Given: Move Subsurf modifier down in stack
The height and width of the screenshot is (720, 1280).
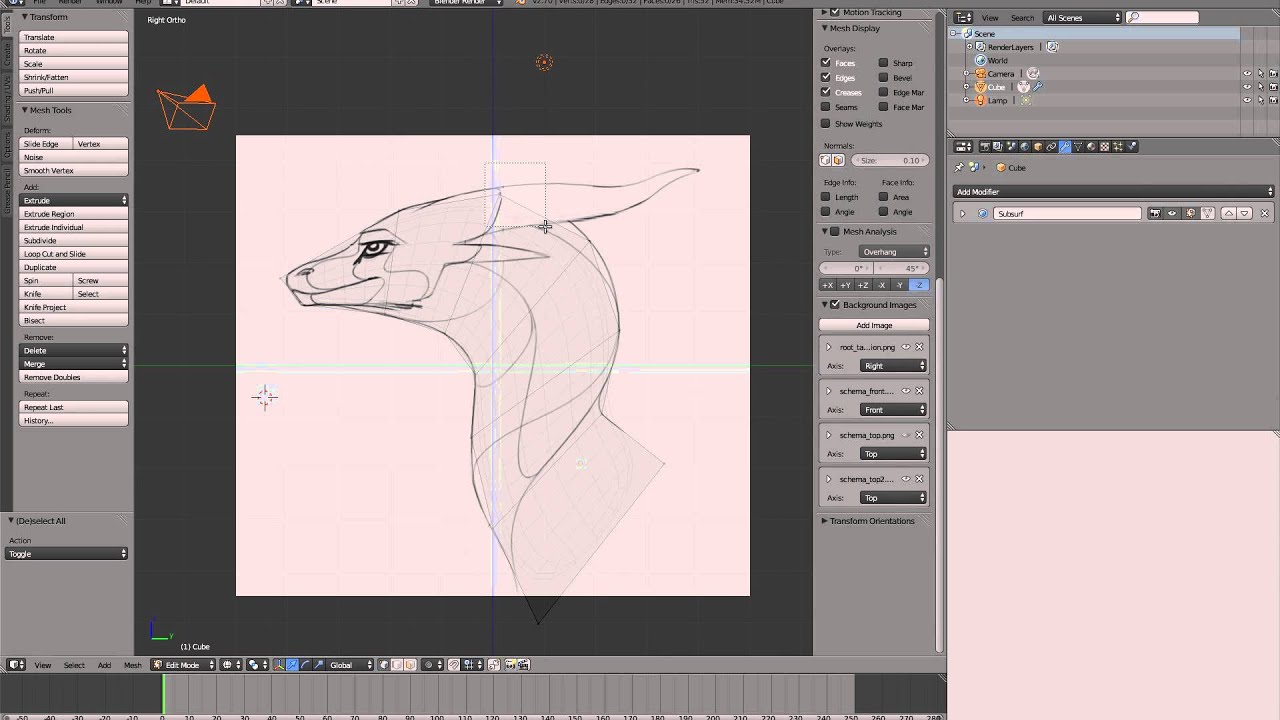Looking at the screenshot, I should (x=1245, y=213).
